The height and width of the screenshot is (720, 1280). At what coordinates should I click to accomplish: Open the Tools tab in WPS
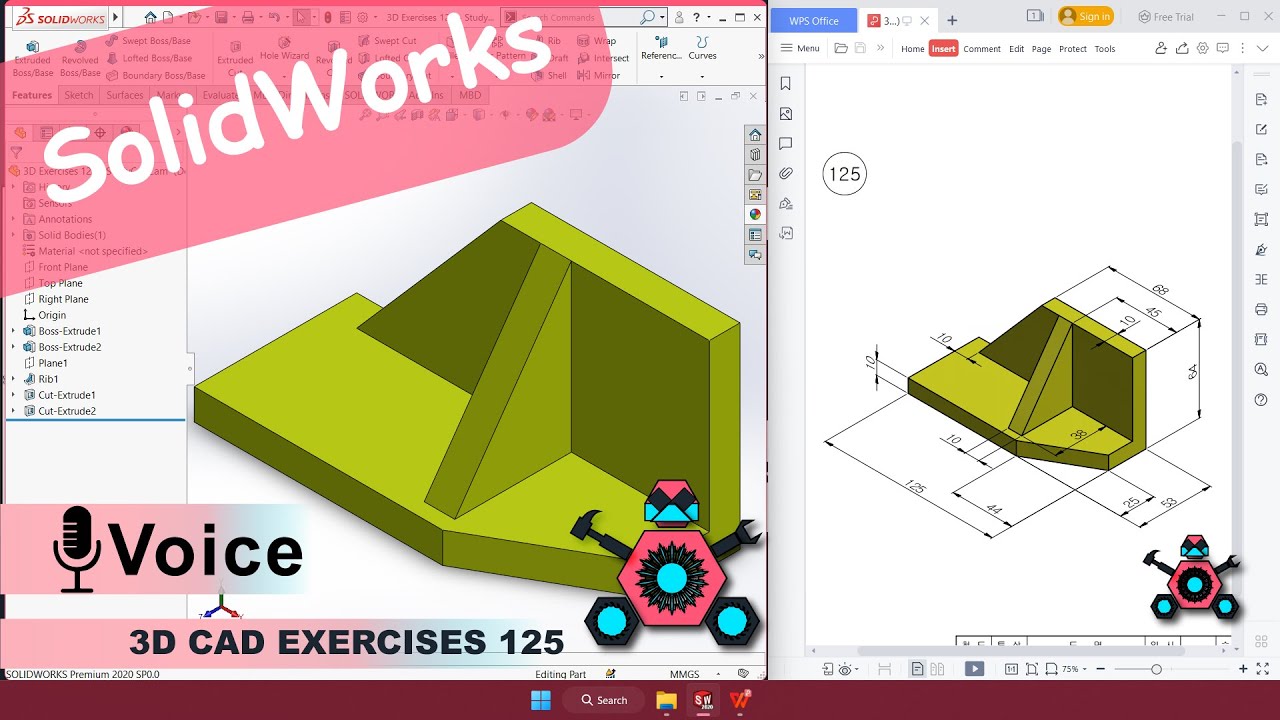pos(1105,48)
